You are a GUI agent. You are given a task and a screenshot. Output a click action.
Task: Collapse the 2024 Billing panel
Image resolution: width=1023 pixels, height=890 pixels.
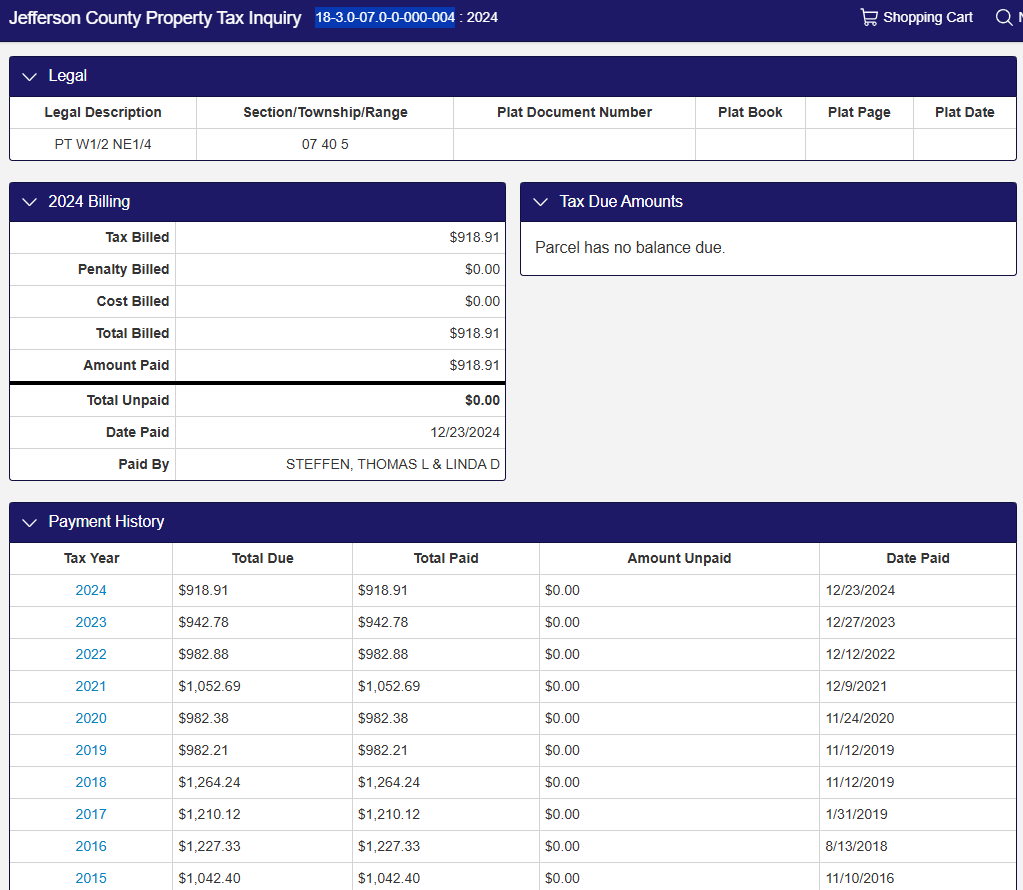(x=29, y=202)
